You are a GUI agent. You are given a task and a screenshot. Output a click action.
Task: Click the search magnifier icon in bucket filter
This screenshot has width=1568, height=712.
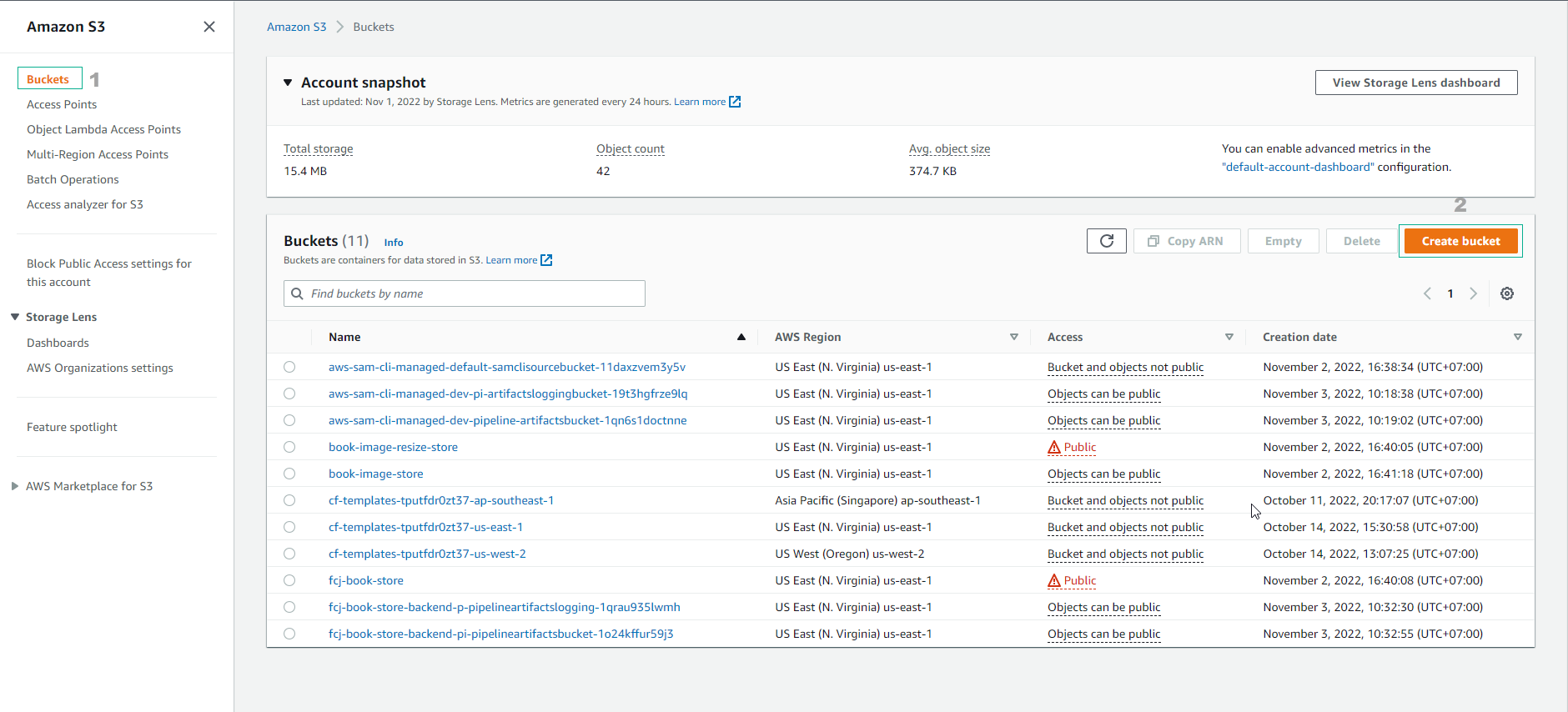click(x=297, y=293)
